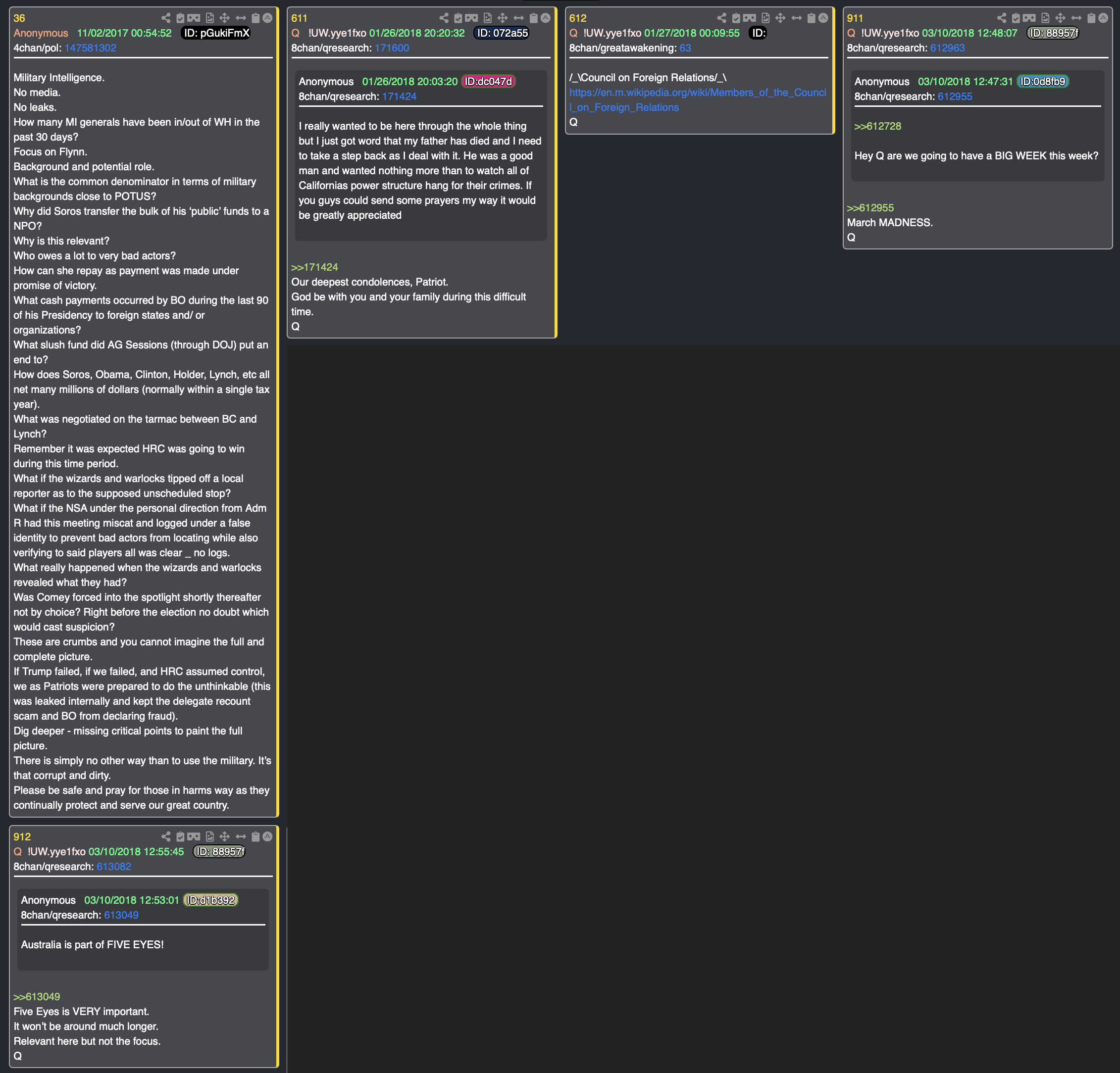Click the share icon on post 912
1120x1073 pixels.
tap(166, 836)
